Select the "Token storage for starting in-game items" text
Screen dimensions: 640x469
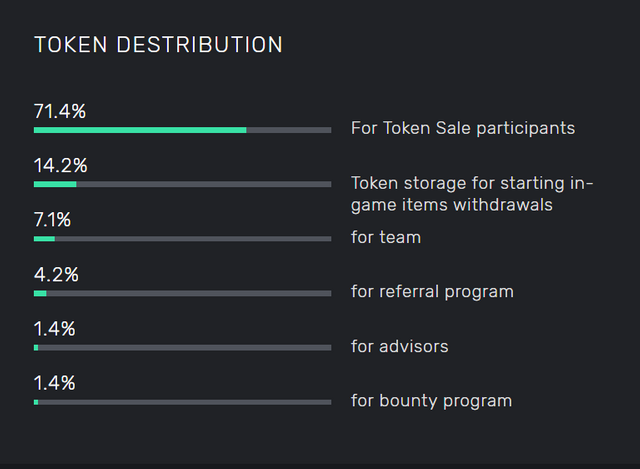(x=472, y=194)
